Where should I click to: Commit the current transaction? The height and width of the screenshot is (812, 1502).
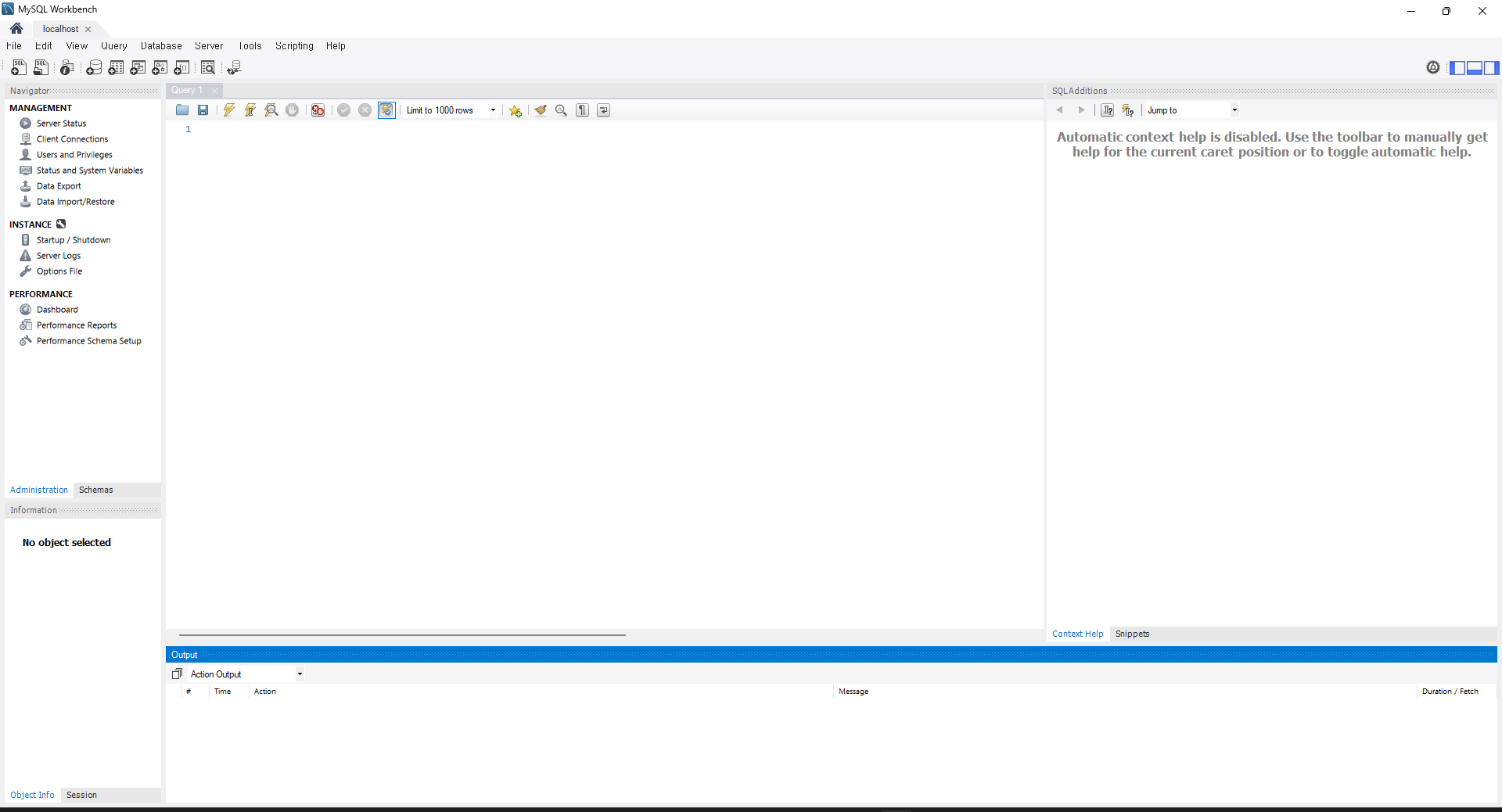[344, 110]
